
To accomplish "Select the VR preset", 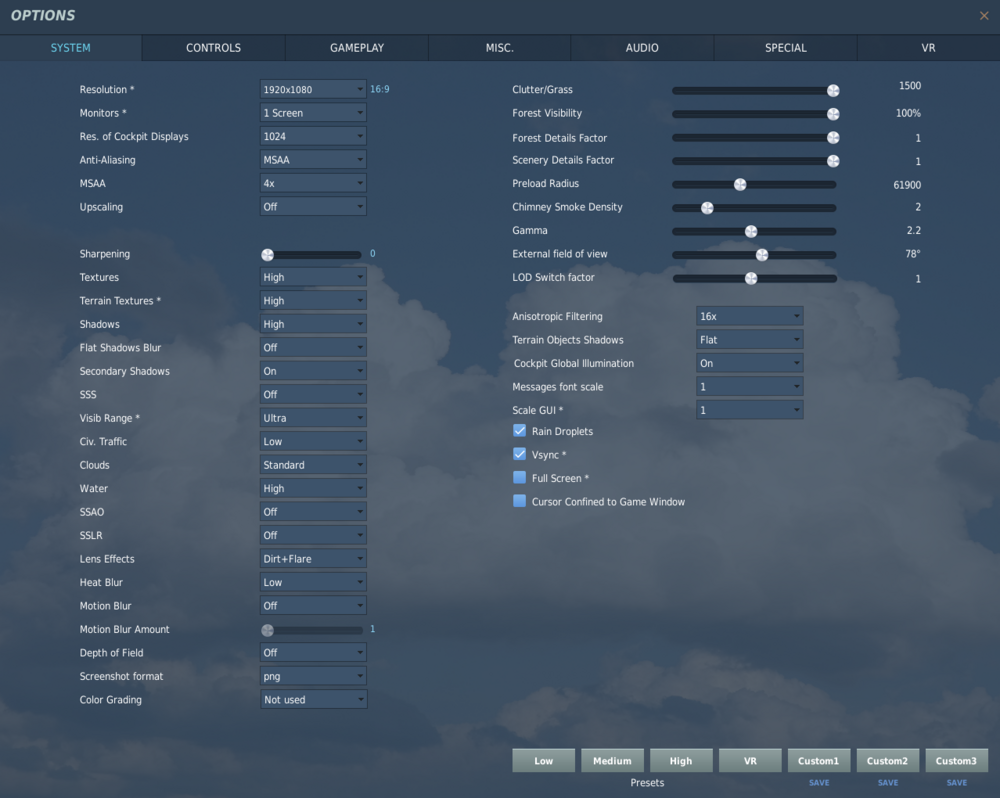I will pos(750,760).
